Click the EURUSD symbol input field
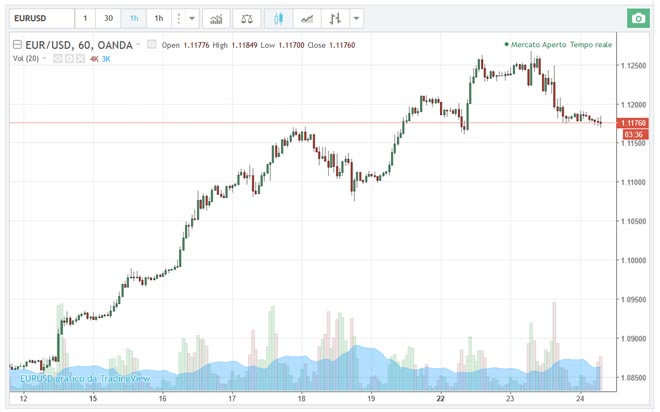This screenshot has width=660, height=412. click(42, 18)
